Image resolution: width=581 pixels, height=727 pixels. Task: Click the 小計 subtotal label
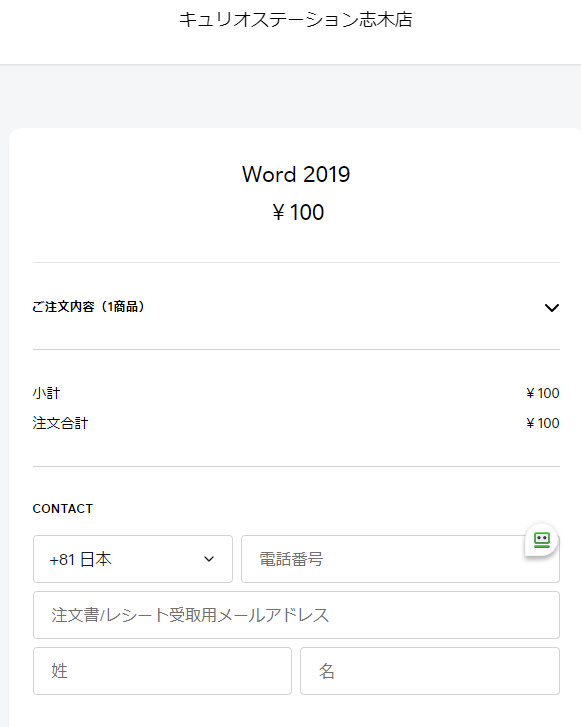click(x=46, y=393)
